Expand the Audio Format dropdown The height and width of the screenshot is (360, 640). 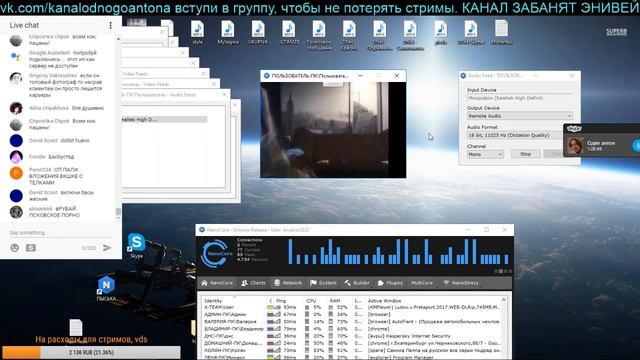[x=515, y=135]
